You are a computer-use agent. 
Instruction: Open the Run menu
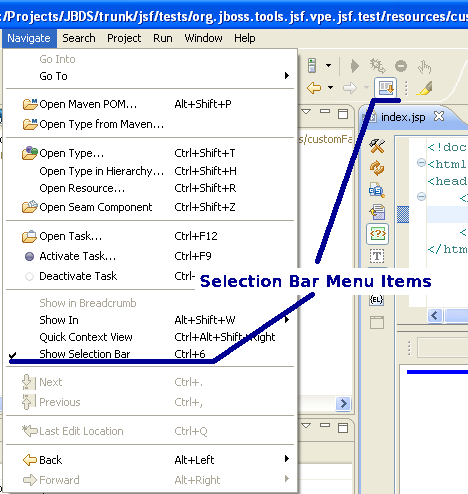[x=163, y=38]
